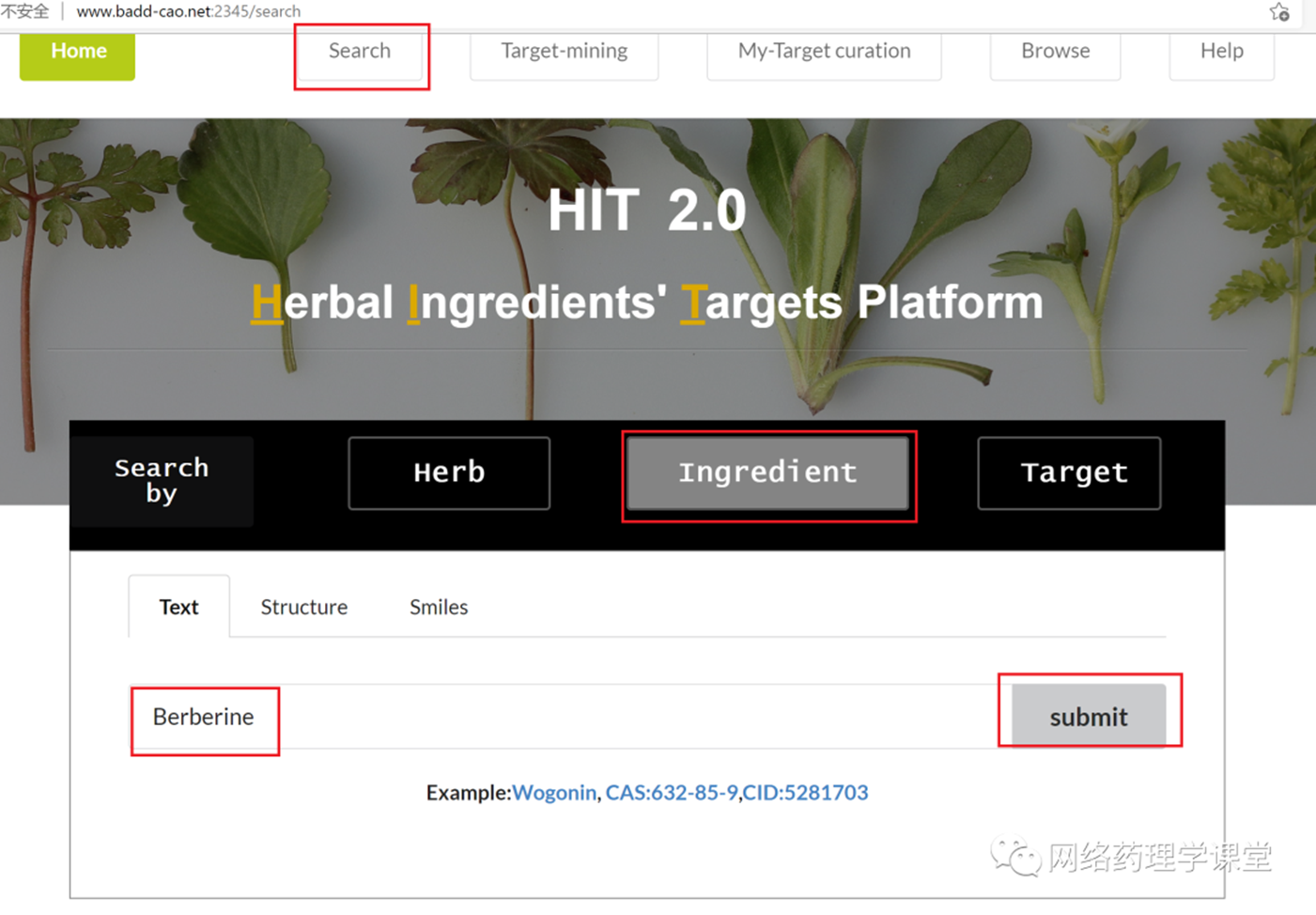Use the CAS:632-85-9 example link

click(672, 793)
